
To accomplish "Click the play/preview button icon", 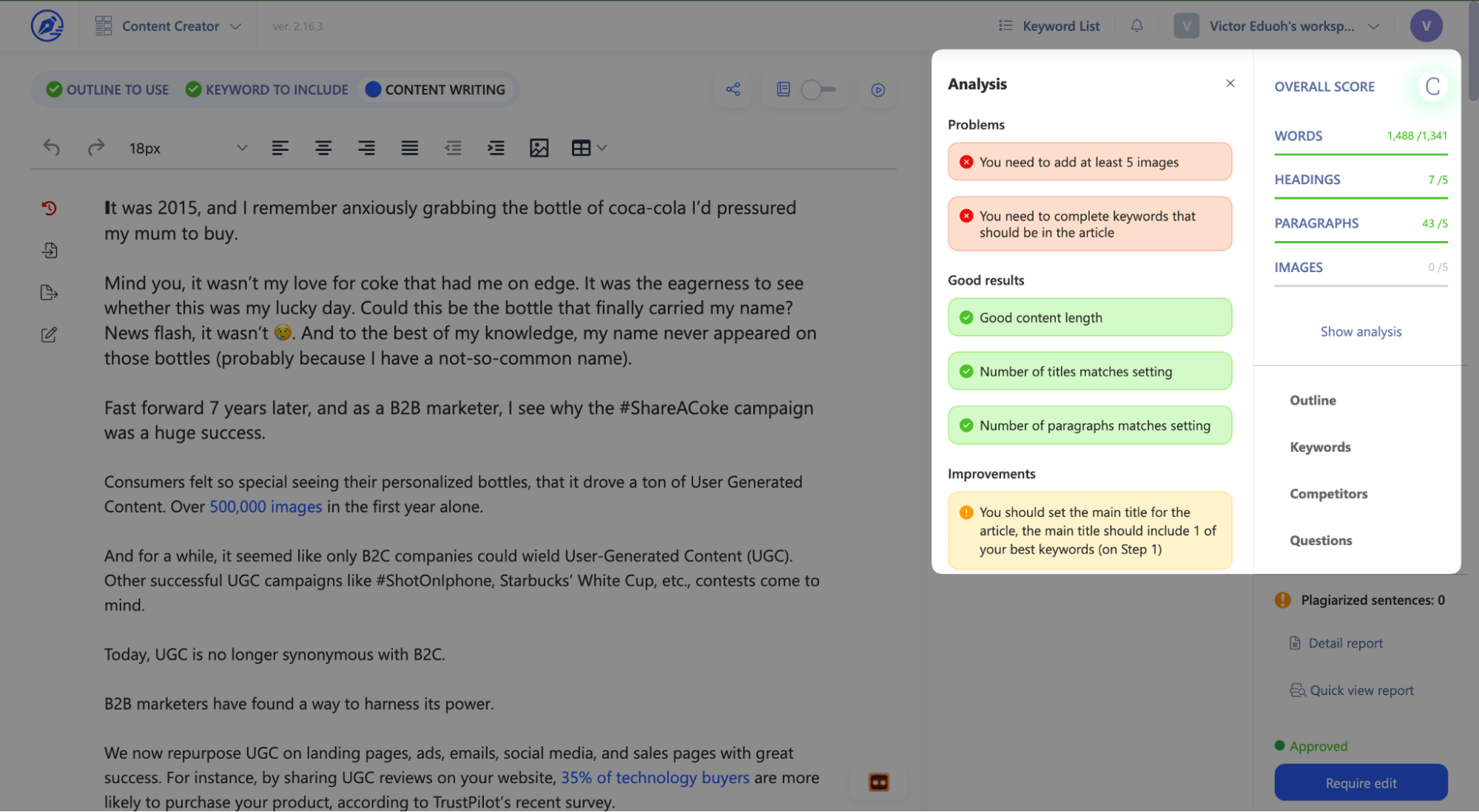I will [x=877, y=90].
